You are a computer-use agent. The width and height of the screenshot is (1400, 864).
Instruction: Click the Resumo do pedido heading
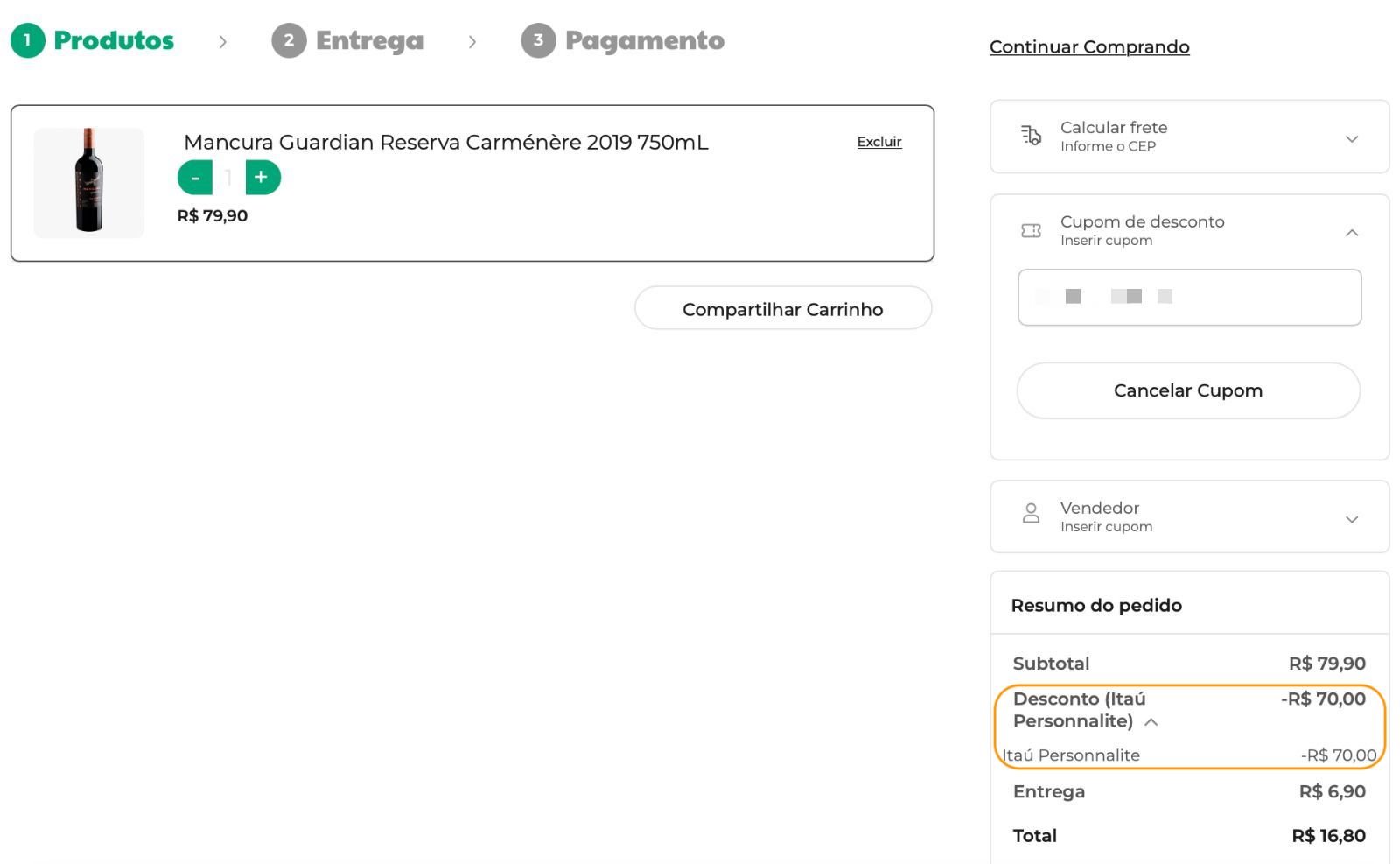[1096, 605]
